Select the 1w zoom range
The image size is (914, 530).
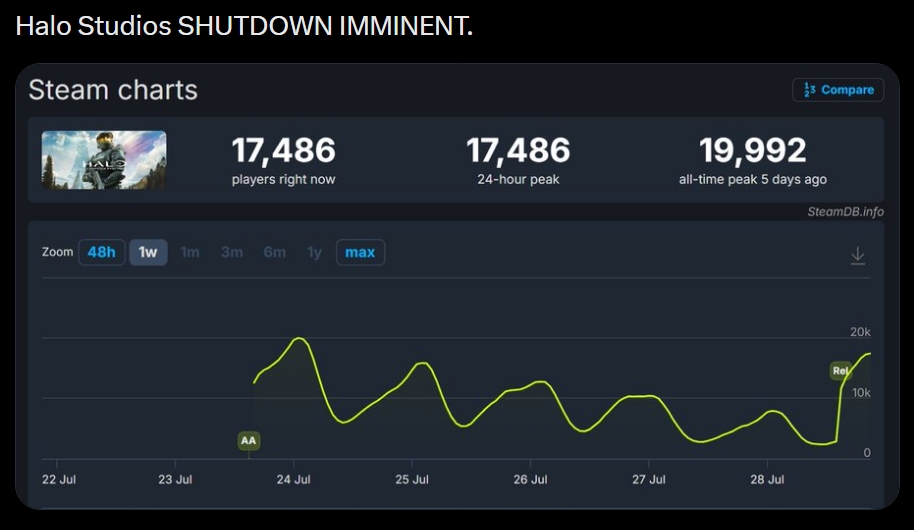[148, 252]
